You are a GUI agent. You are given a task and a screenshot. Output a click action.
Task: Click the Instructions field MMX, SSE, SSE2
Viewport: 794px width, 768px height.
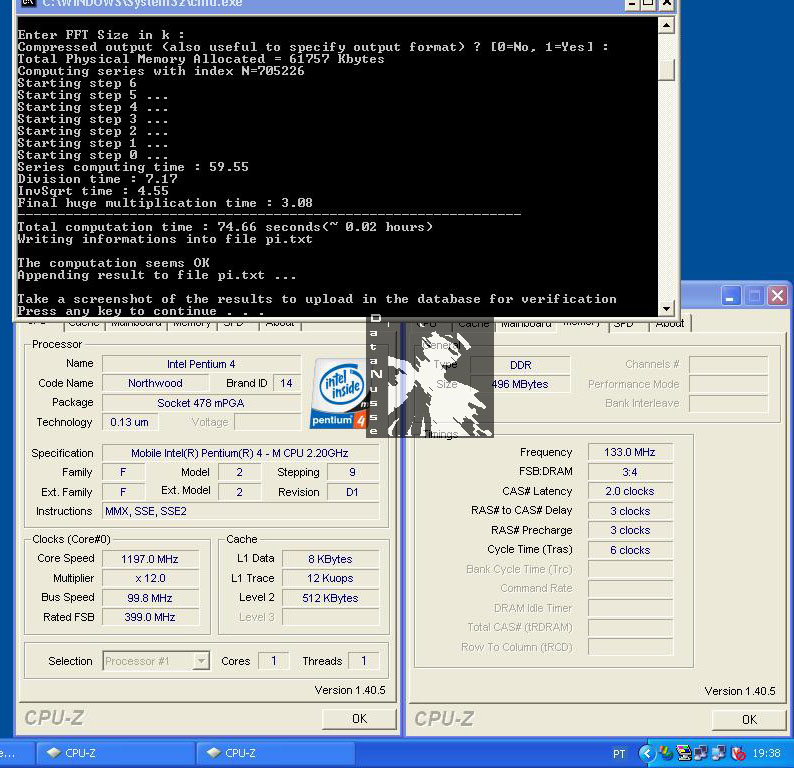240,511
